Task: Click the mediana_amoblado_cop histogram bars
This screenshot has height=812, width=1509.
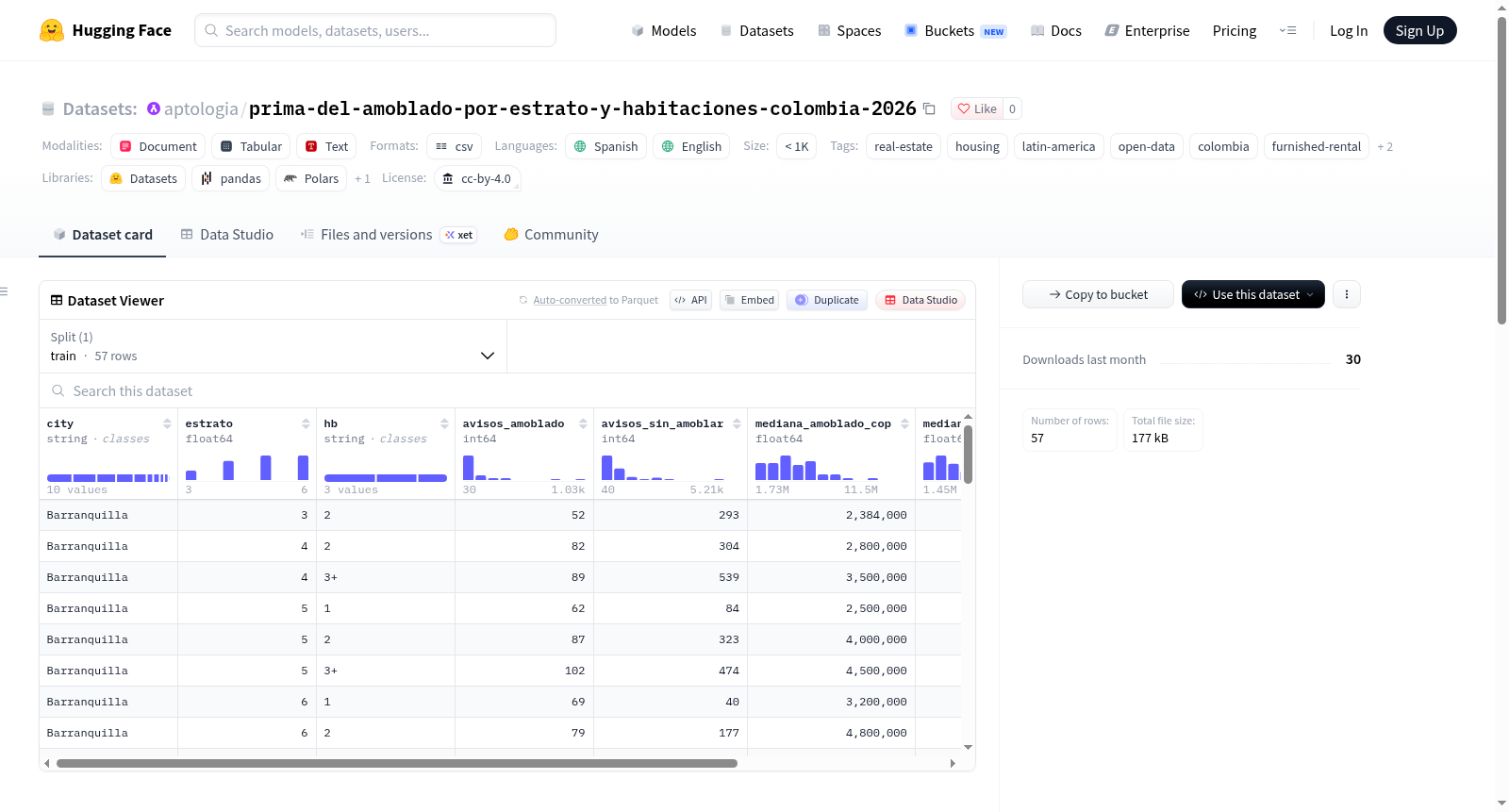Action: 817,468
